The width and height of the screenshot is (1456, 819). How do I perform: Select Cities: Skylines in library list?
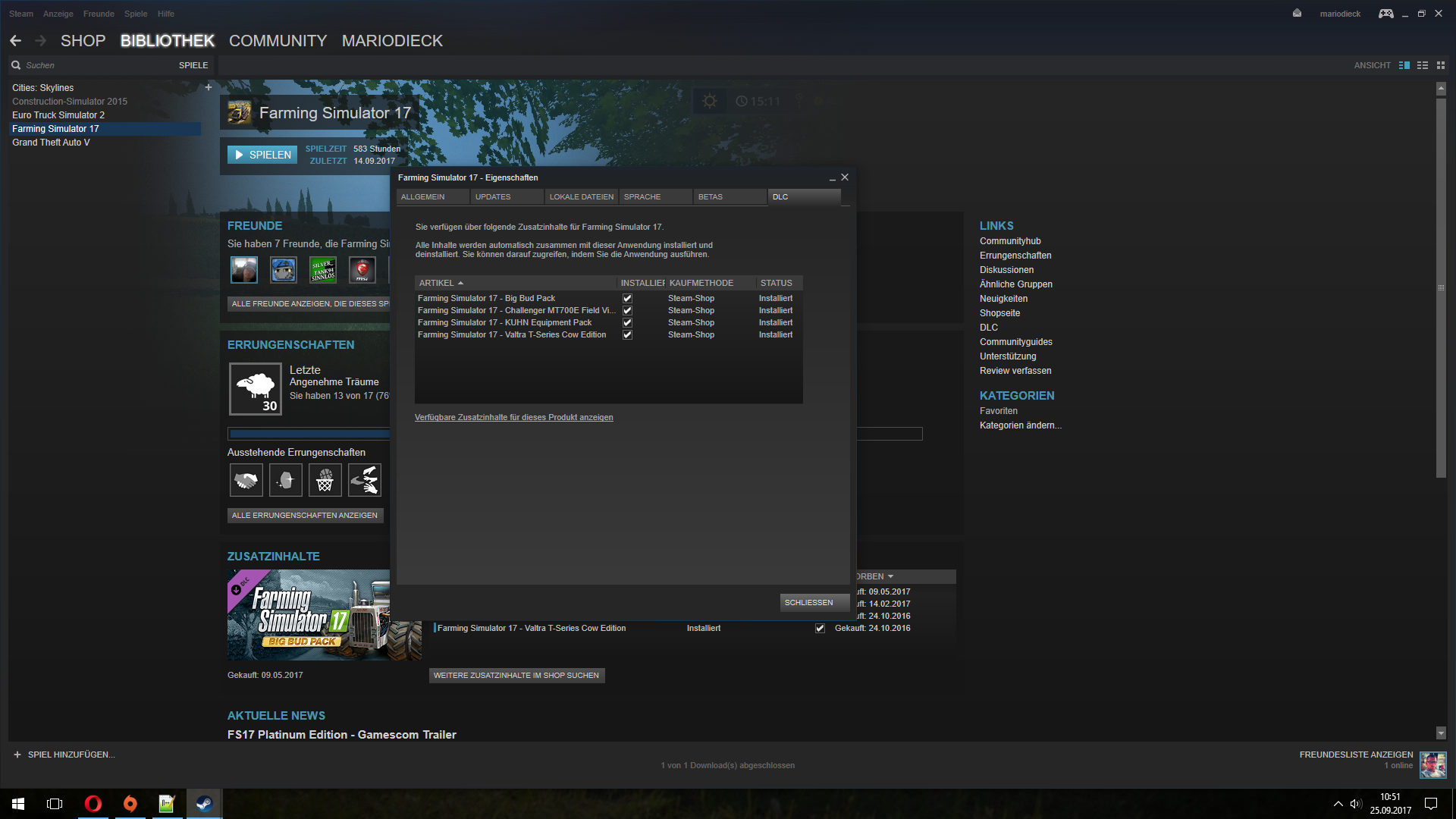[43, 88]
